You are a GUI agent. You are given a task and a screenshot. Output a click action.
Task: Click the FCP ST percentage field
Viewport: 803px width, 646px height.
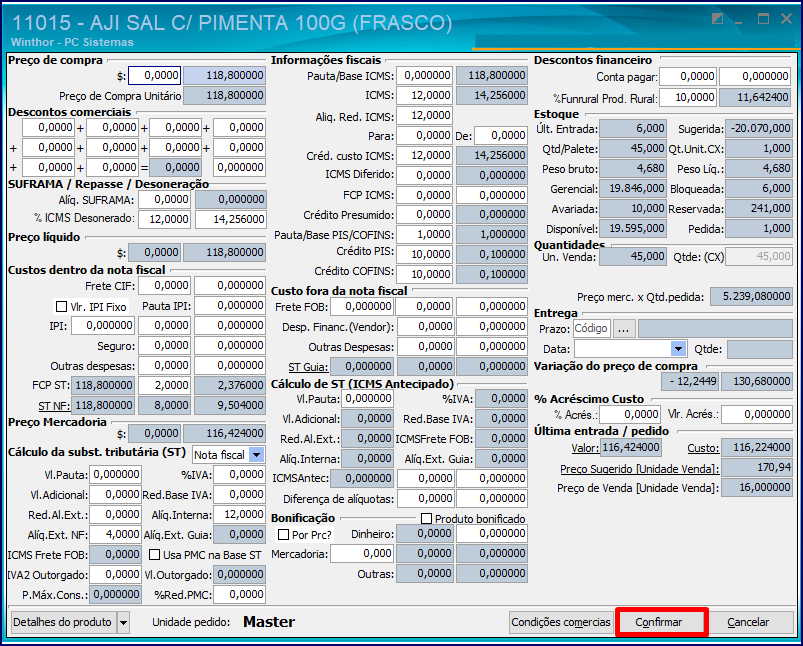[x=165, y=385]
